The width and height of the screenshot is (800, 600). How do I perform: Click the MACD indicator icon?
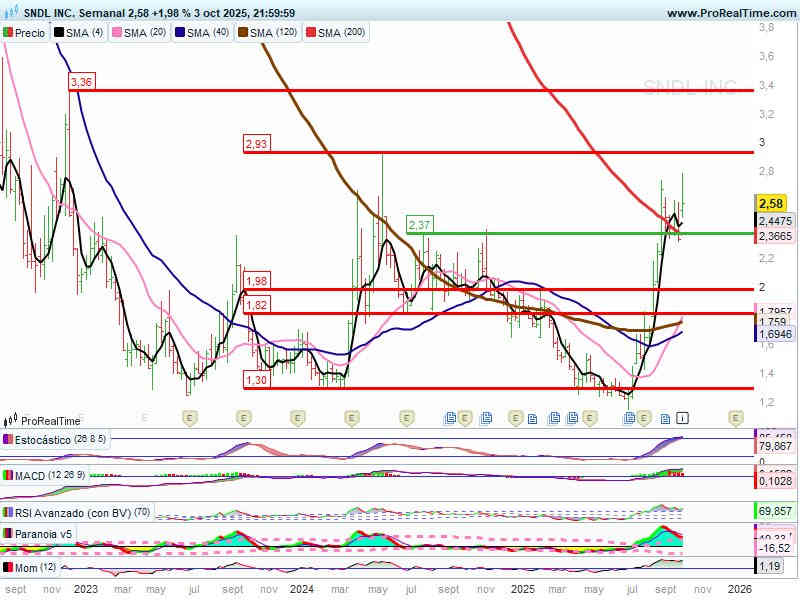click(8, 475)
